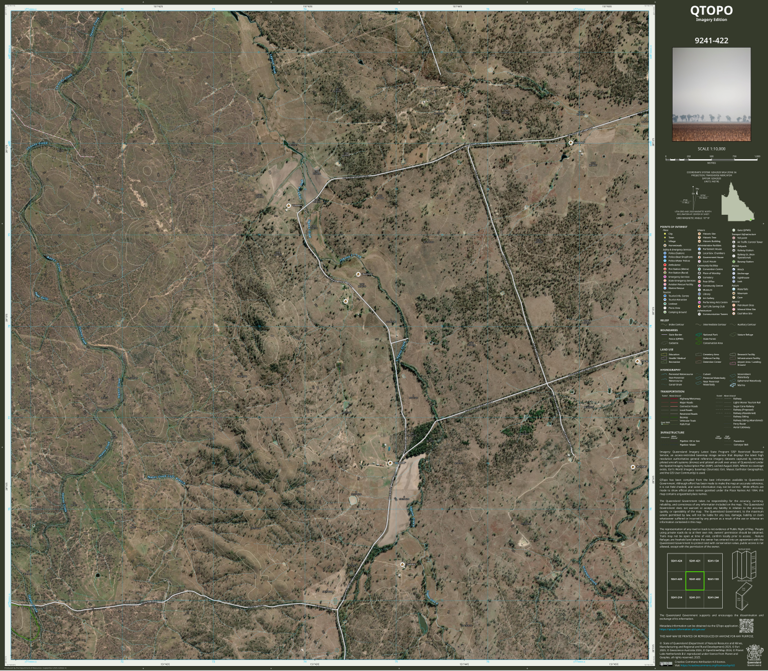
Task: Click the Ambulance legend icon
Action: [665, 265]
